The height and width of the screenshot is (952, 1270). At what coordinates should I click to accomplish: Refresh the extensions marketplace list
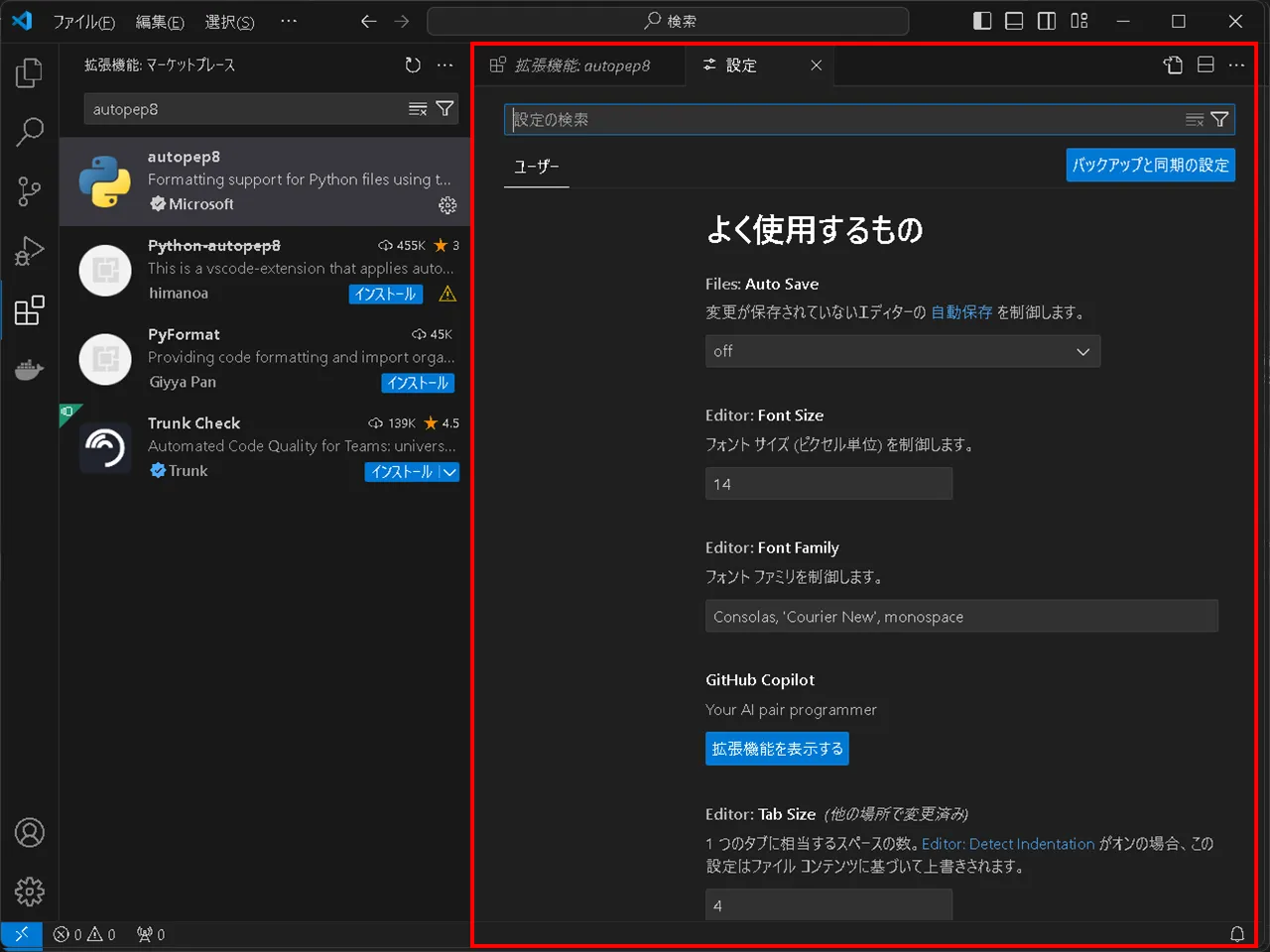point(413,65)
